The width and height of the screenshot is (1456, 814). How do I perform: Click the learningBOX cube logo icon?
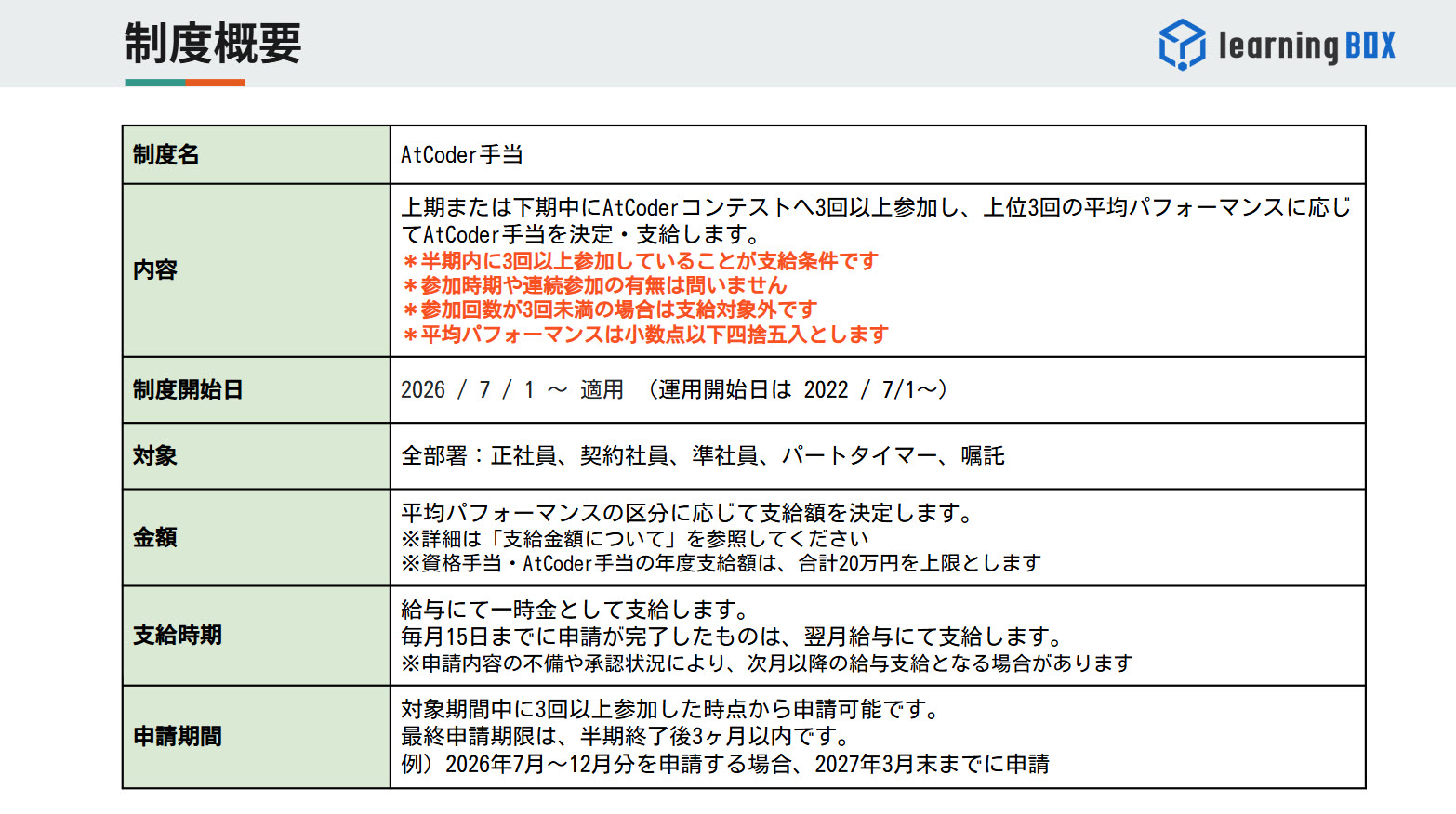pos(1182,45)
